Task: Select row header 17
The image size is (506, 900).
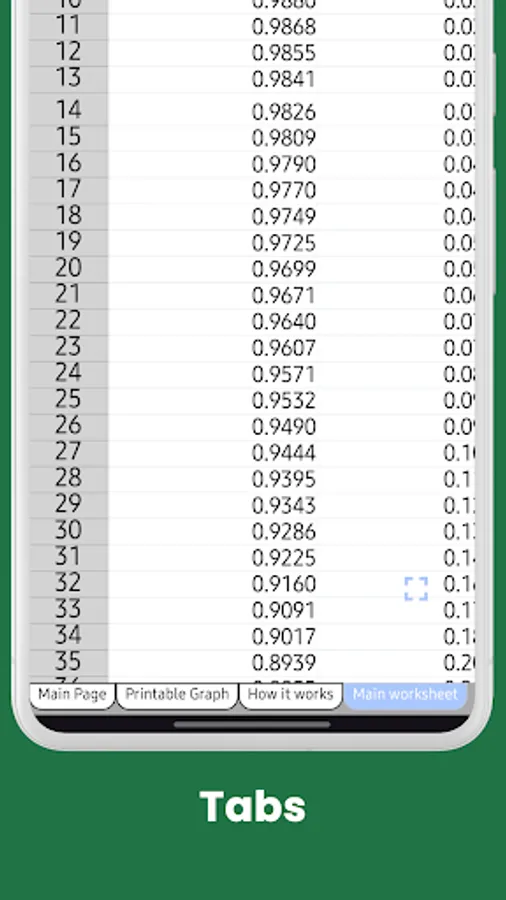Action: [68, 191]
